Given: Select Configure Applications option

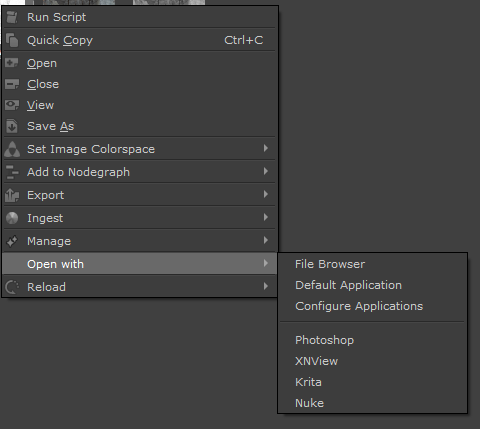Looking at the screenshot, I should tap(359, 306).
